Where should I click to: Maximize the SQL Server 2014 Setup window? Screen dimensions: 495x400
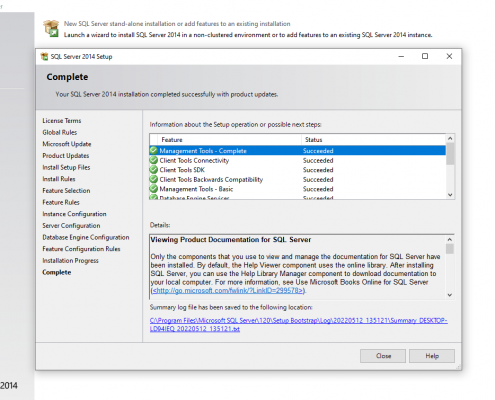pyautogui.click(x=425, y=56)
